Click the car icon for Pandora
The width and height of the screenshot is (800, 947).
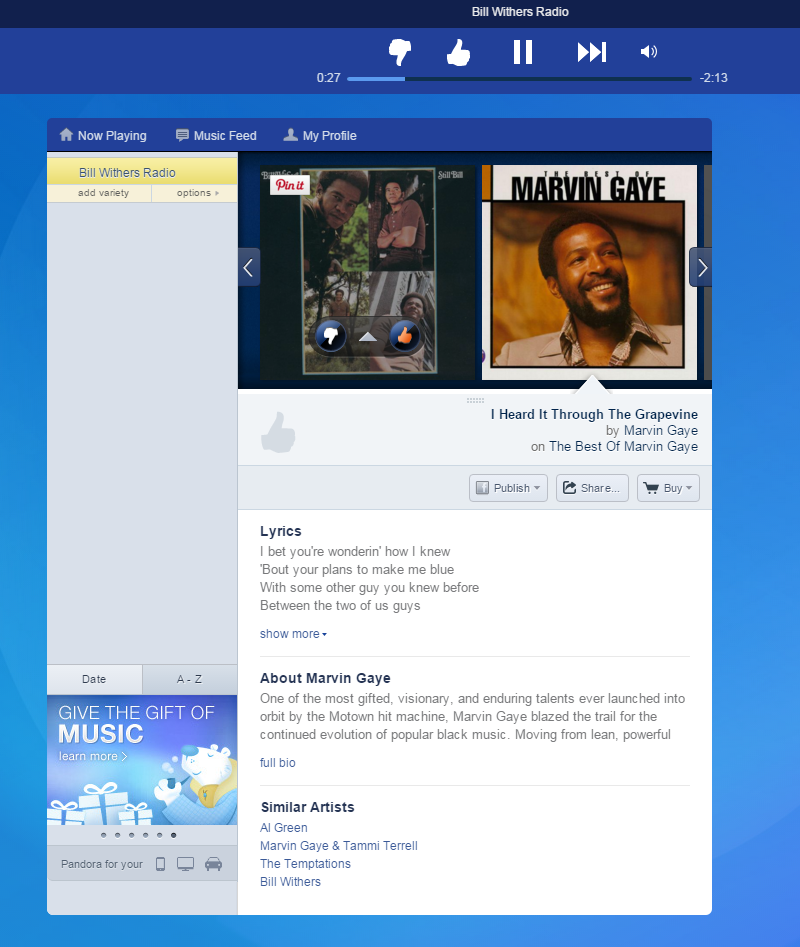pos(213,864)
